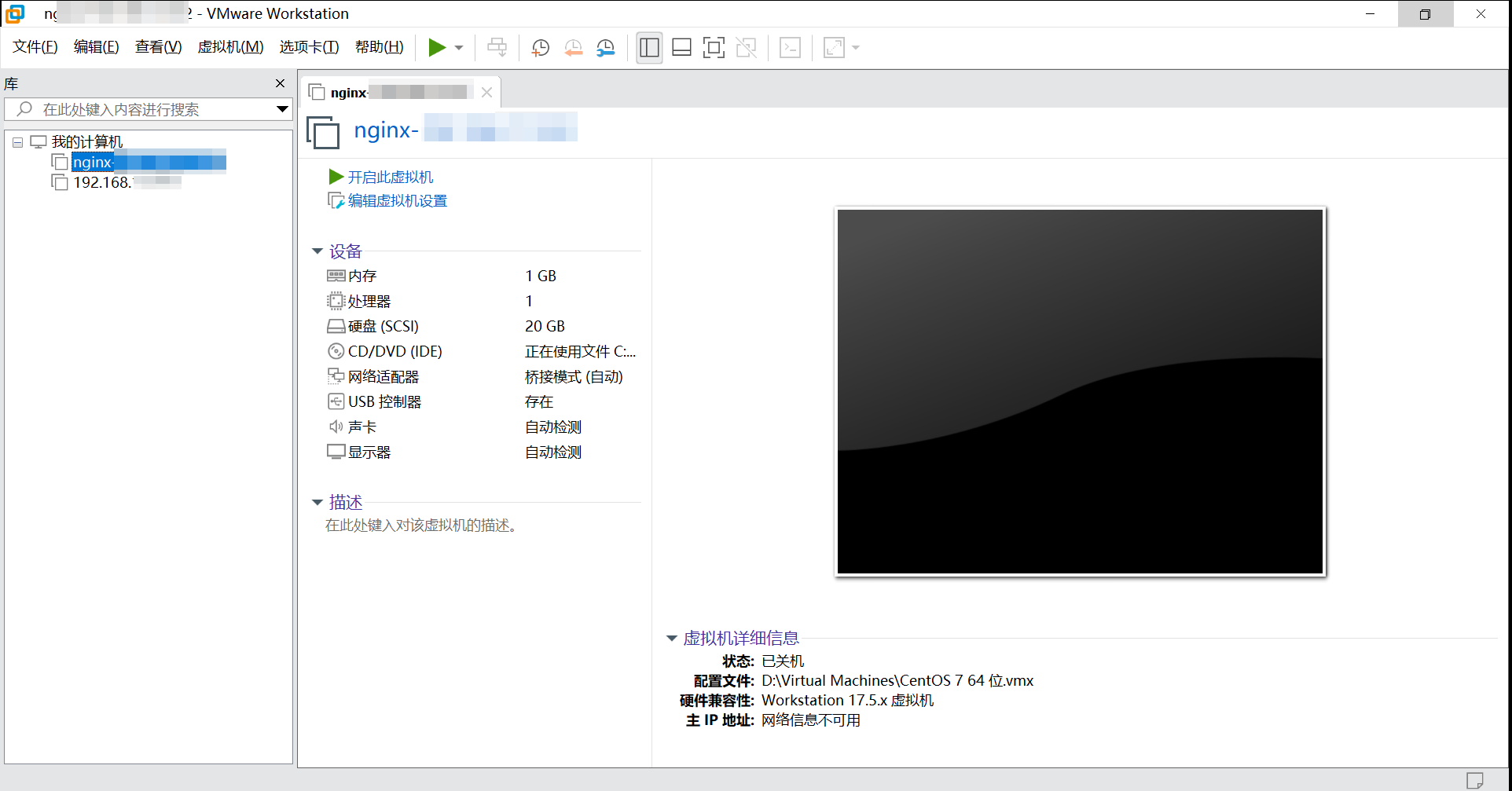Click the config file path text
Image resolution: width=1512 pixels, height=791 pixels.
tap(897, 681)
